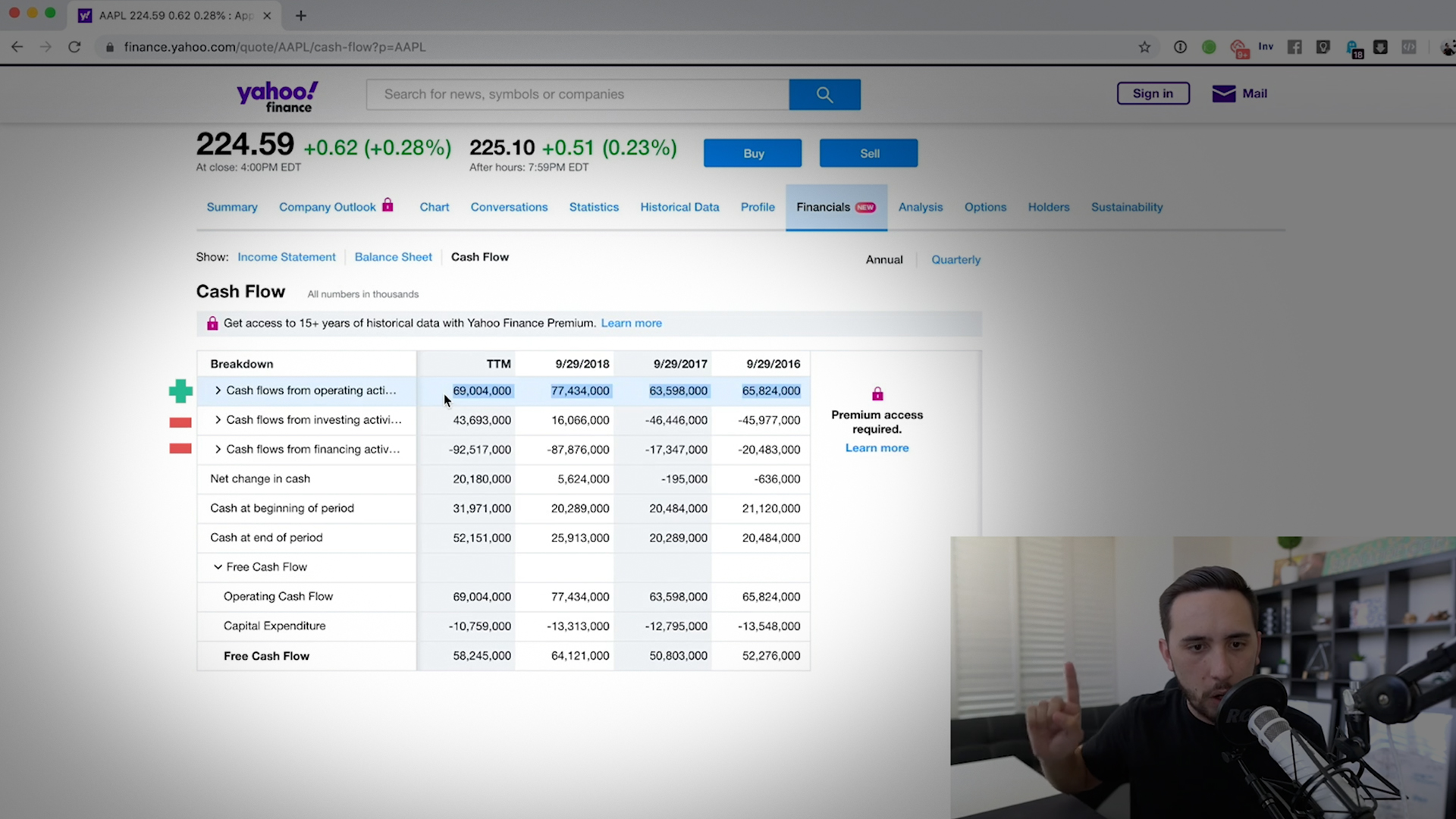Open the Profile tab

758,207
